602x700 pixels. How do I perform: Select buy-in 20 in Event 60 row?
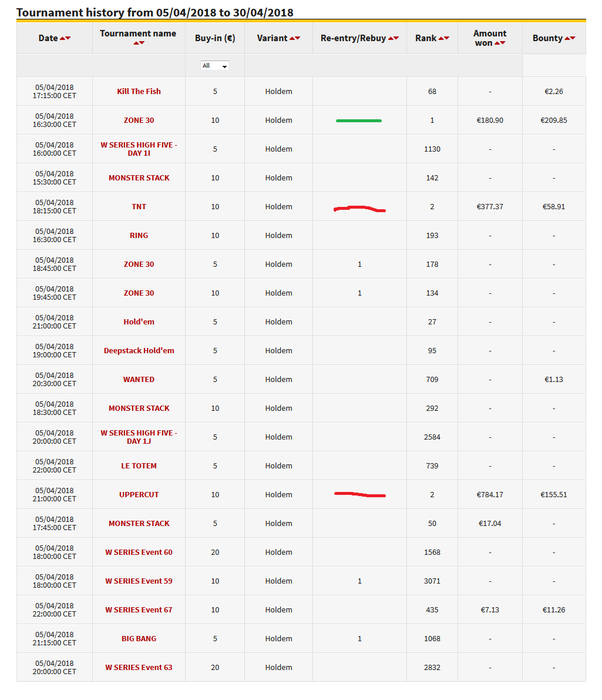click(215, 552)
